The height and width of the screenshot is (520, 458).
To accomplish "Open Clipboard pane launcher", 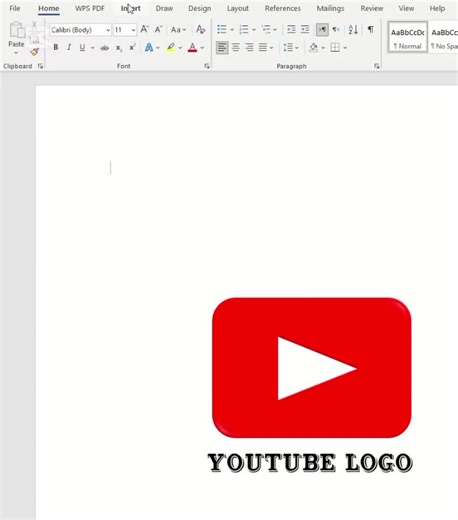I will 40,66.
